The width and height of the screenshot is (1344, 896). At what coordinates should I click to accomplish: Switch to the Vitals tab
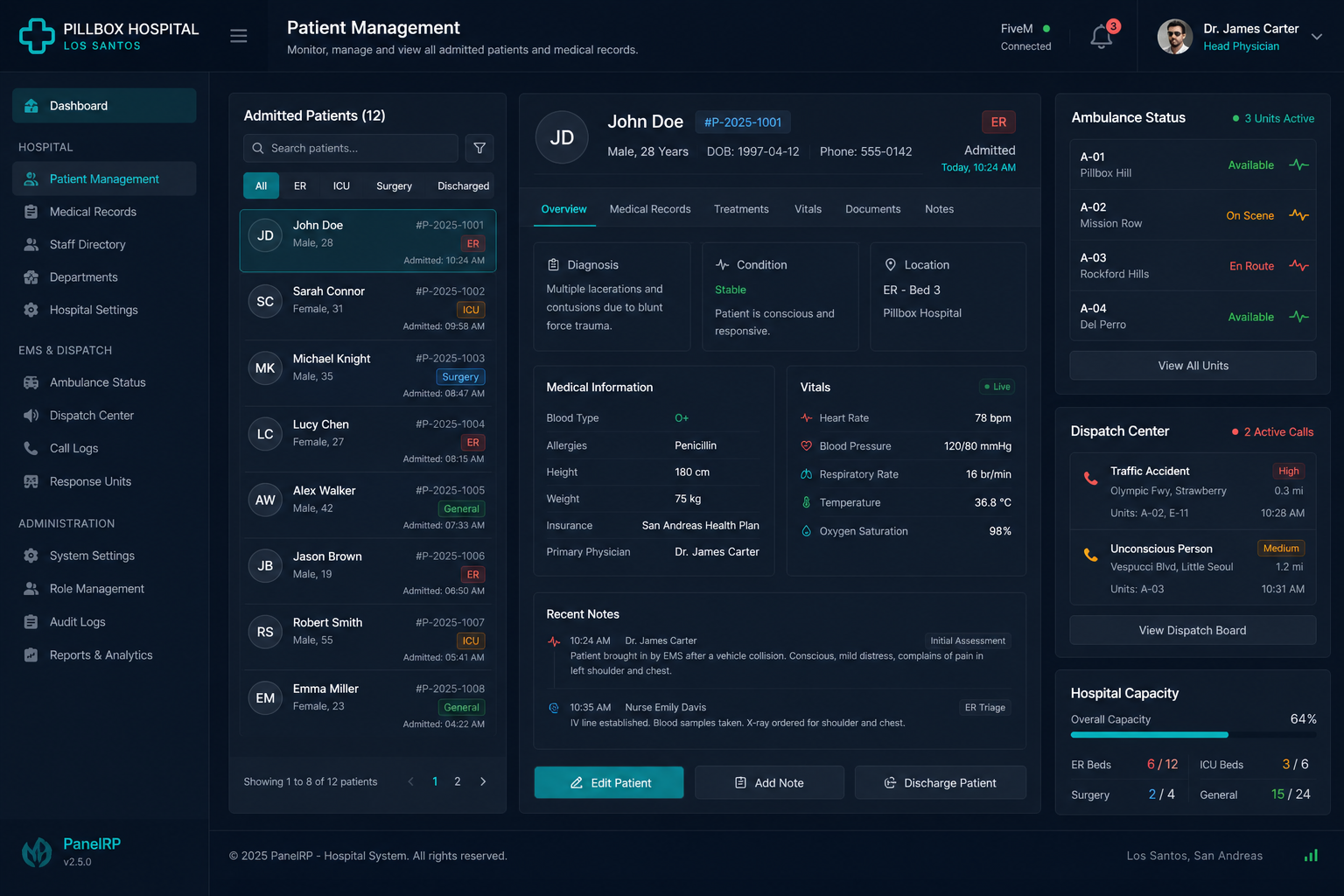pos(808,209)
